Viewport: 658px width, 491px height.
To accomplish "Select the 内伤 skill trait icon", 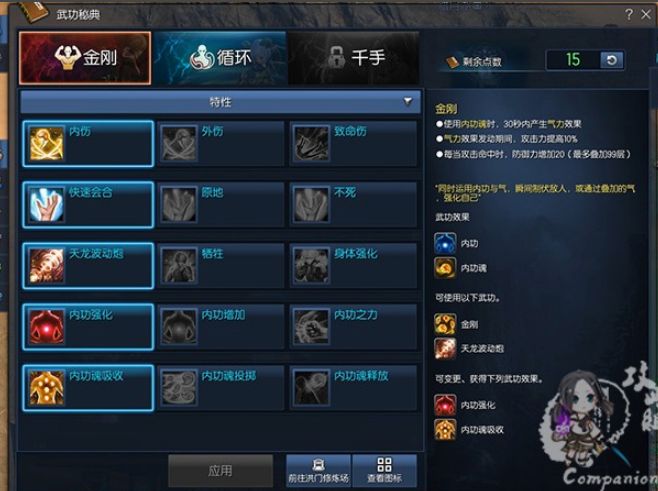I will pos(47,144).
